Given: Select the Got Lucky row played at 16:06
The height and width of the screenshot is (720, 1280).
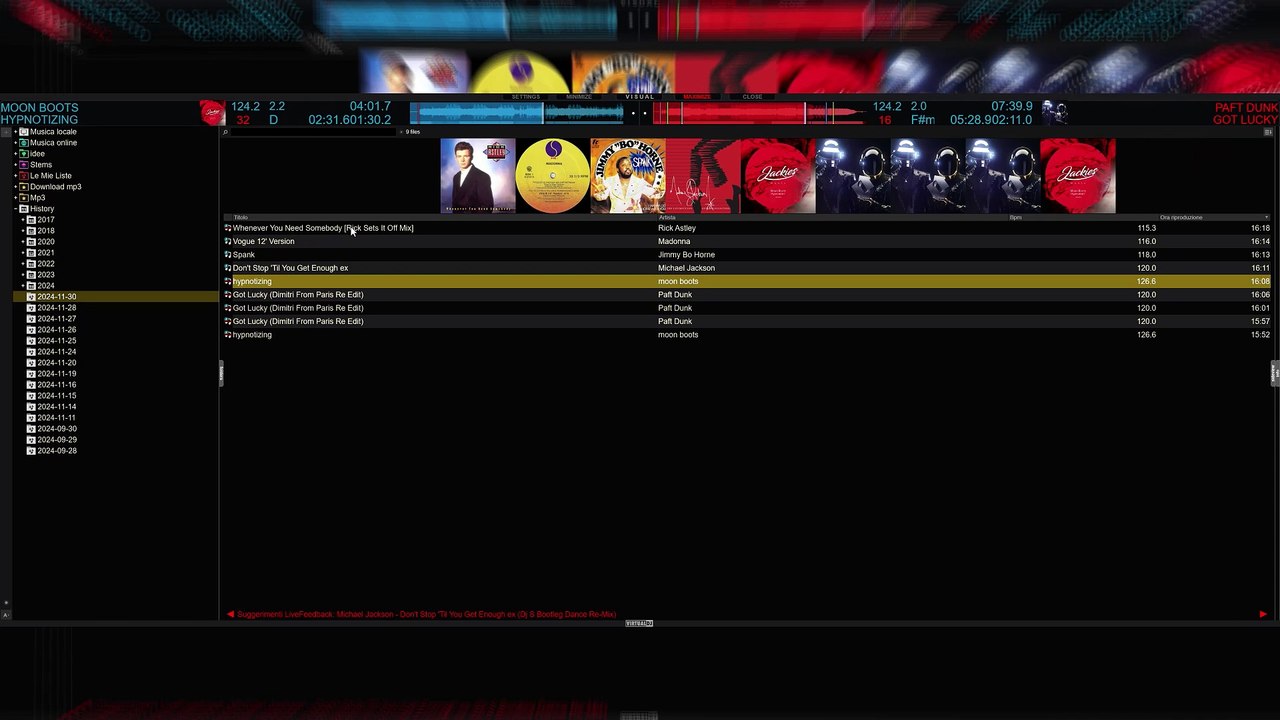Looking at the screenshot, I should [746, 295].
